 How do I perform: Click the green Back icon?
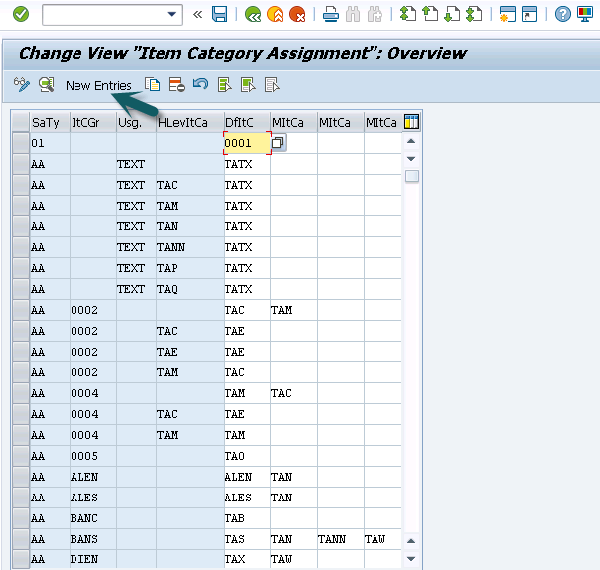coord(253,15)
